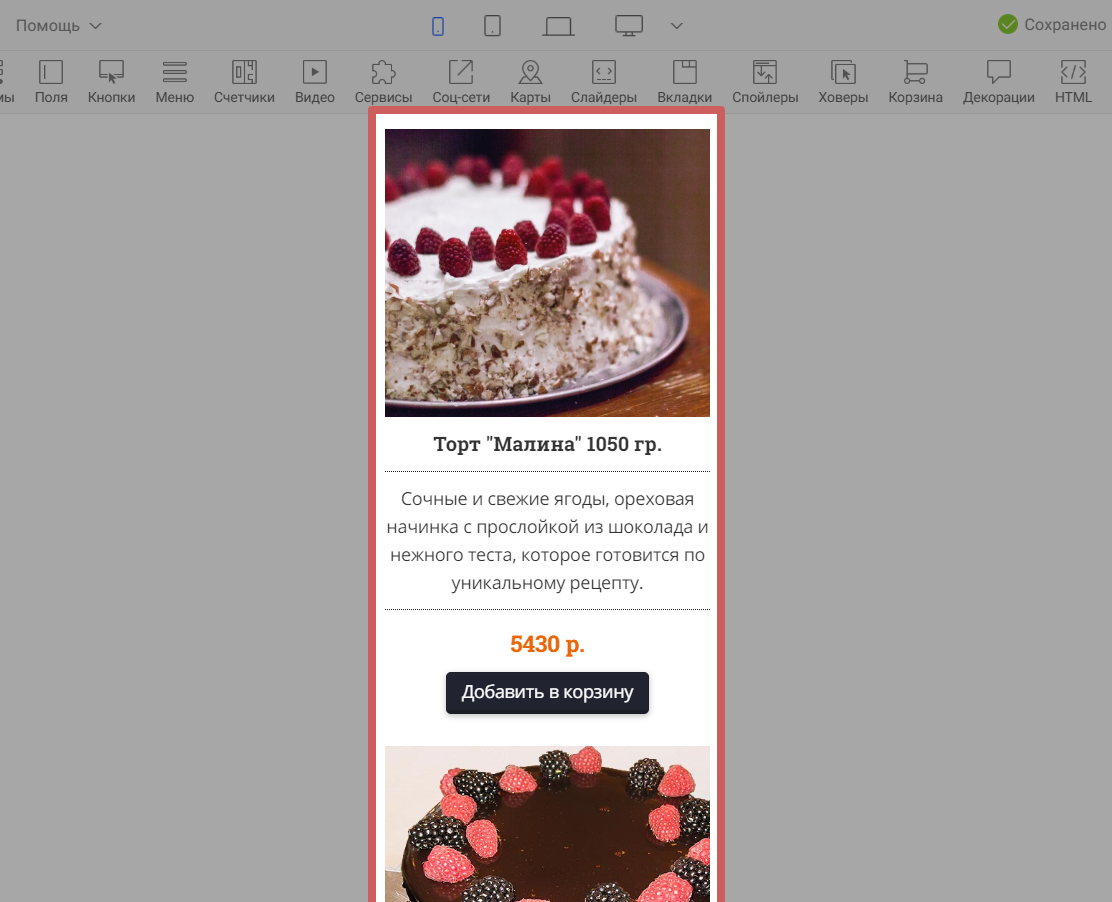Select the Вкладки (tabs) widget icon
1112x902 pixels.
[x=684, y=73]
